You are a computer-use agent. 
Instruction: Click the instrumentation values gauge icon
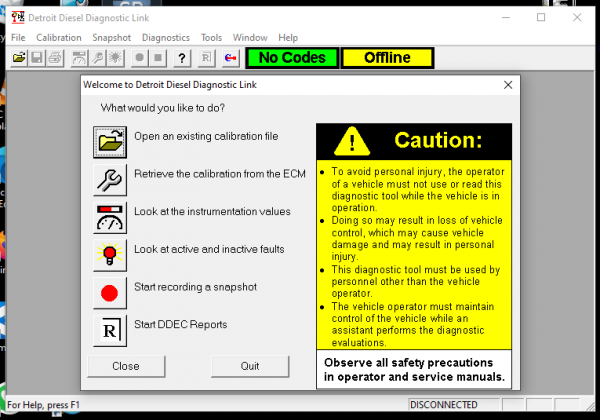coord(110,217)
